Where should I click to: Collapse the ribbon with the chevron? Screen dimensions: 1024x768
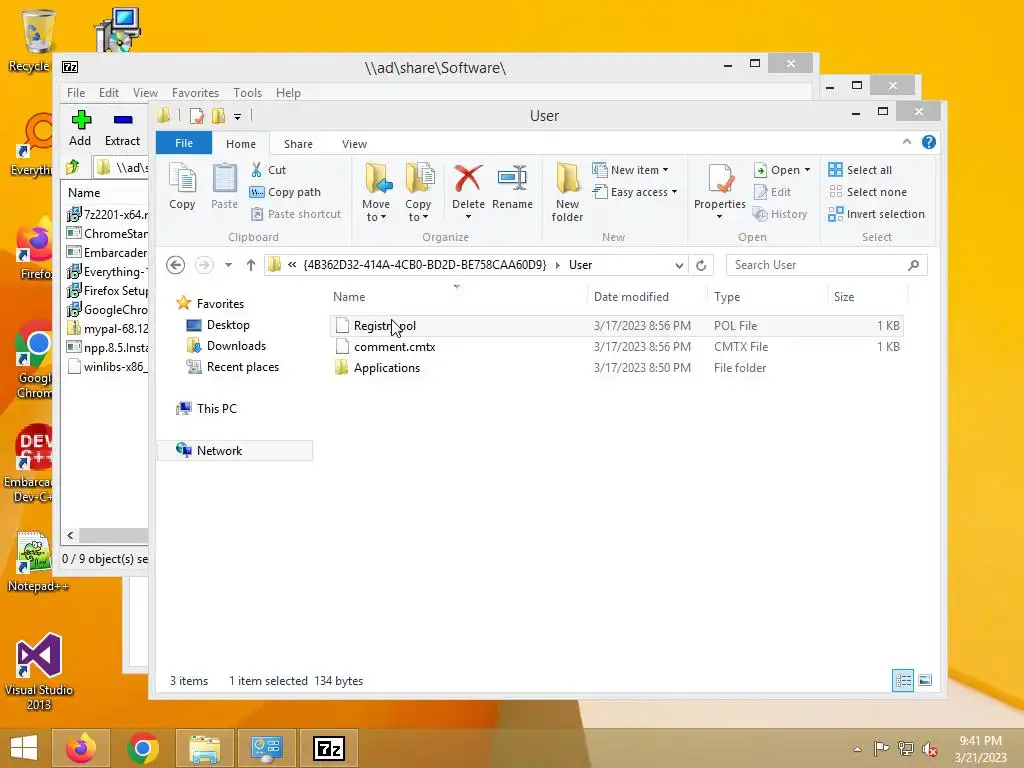coord(906,142)
